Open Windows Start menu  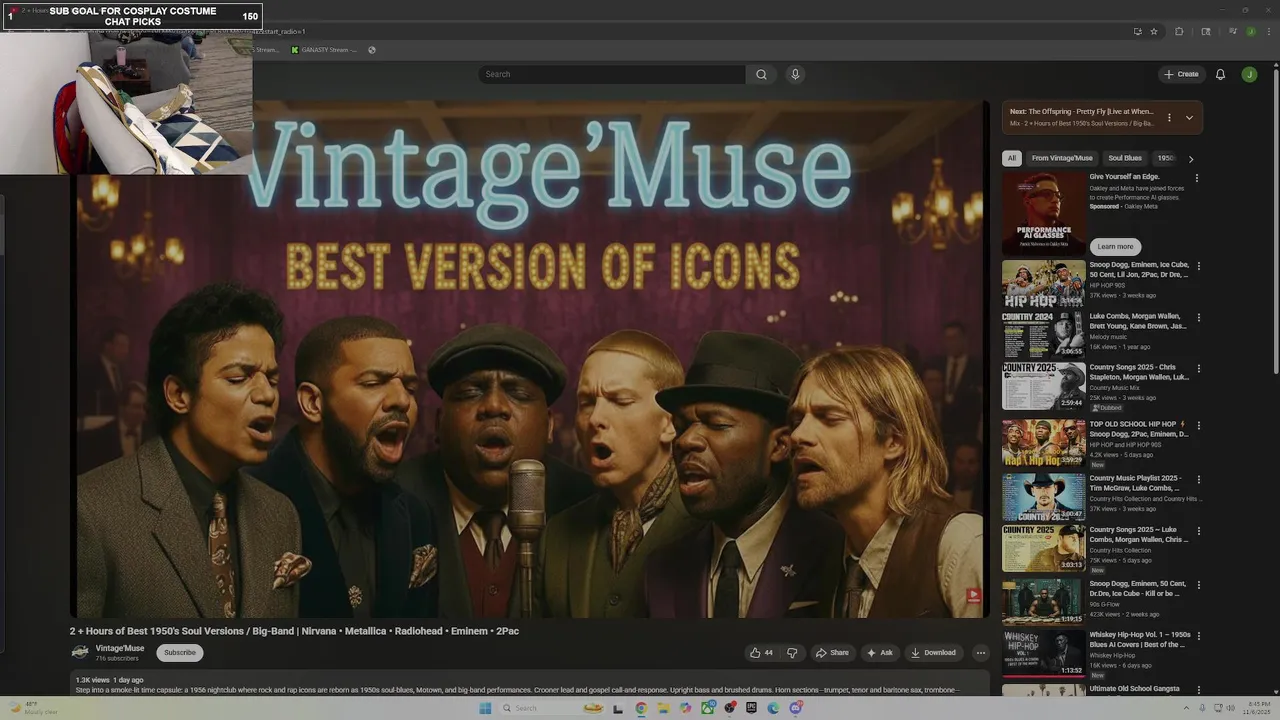pyautogui.click(x=485, y=708)
